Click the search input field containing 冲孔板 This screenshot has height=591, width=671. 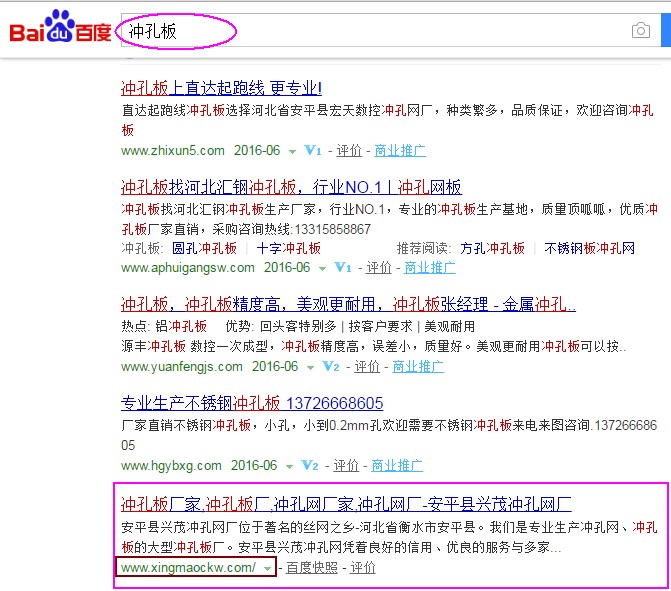tap(390, 31)
